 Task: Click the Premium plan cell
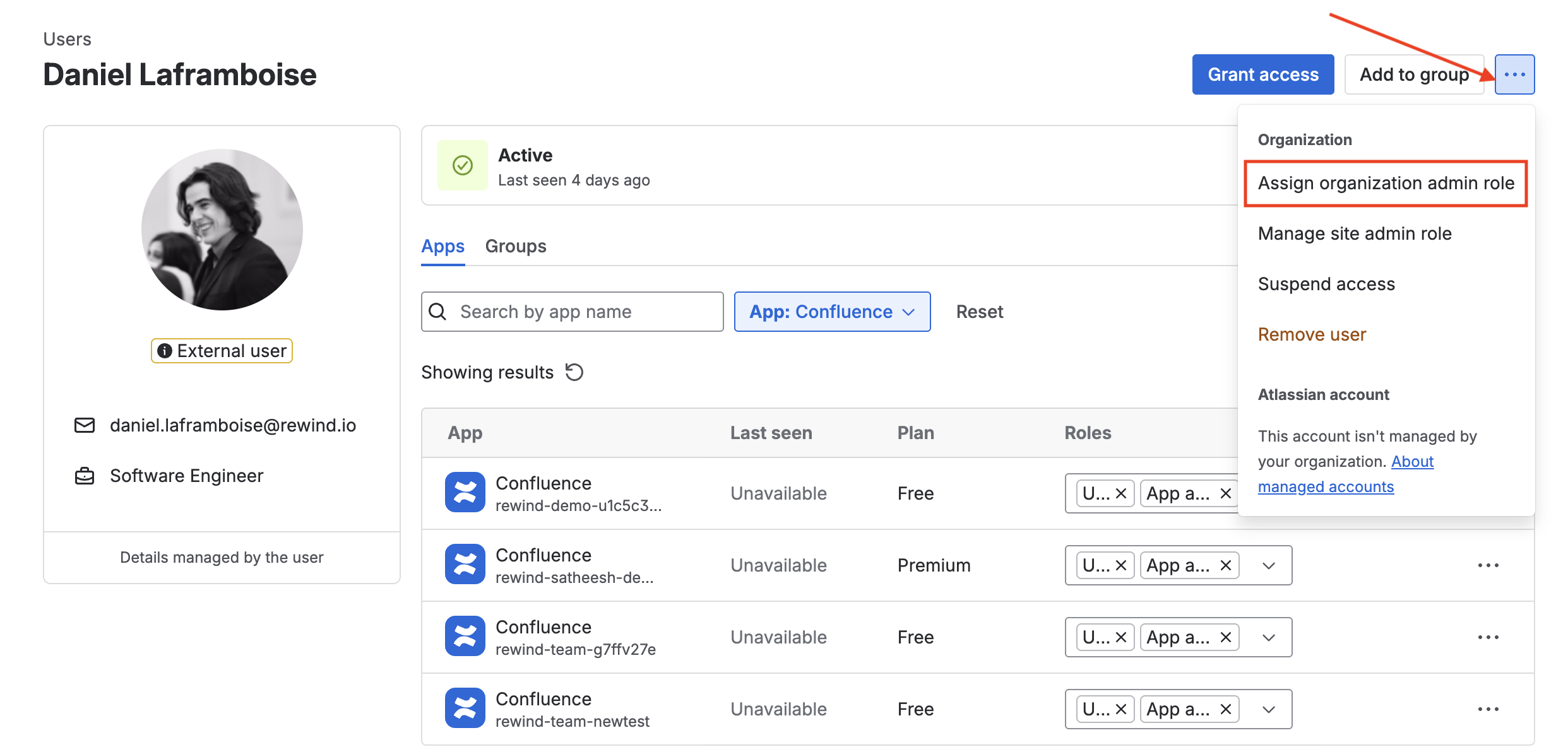click(x=934, y=565)
